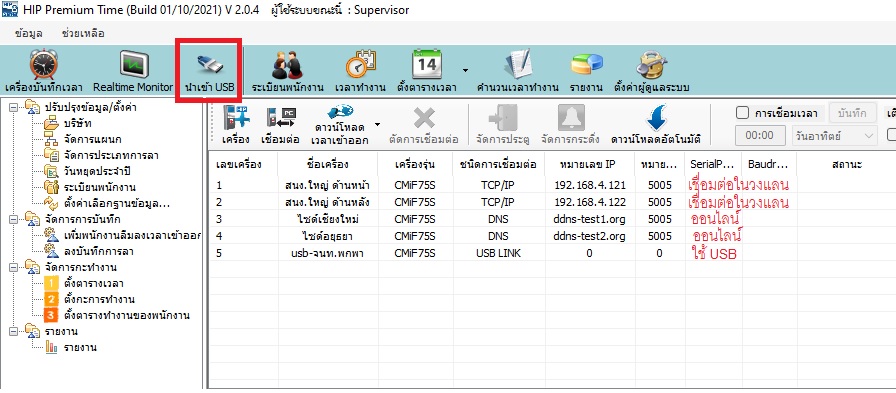Select จัดการประเภทการลา in the tree

tap(111, 155)
